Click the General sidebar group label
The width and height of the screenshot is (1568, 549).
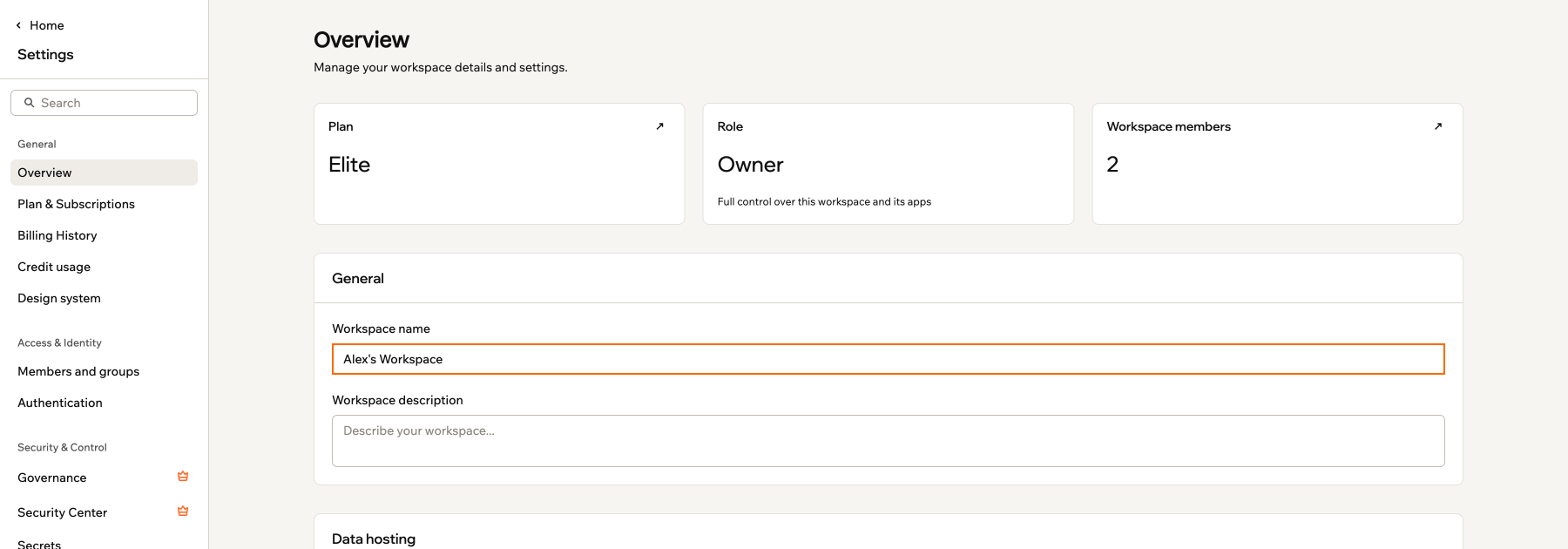[37, 144]
